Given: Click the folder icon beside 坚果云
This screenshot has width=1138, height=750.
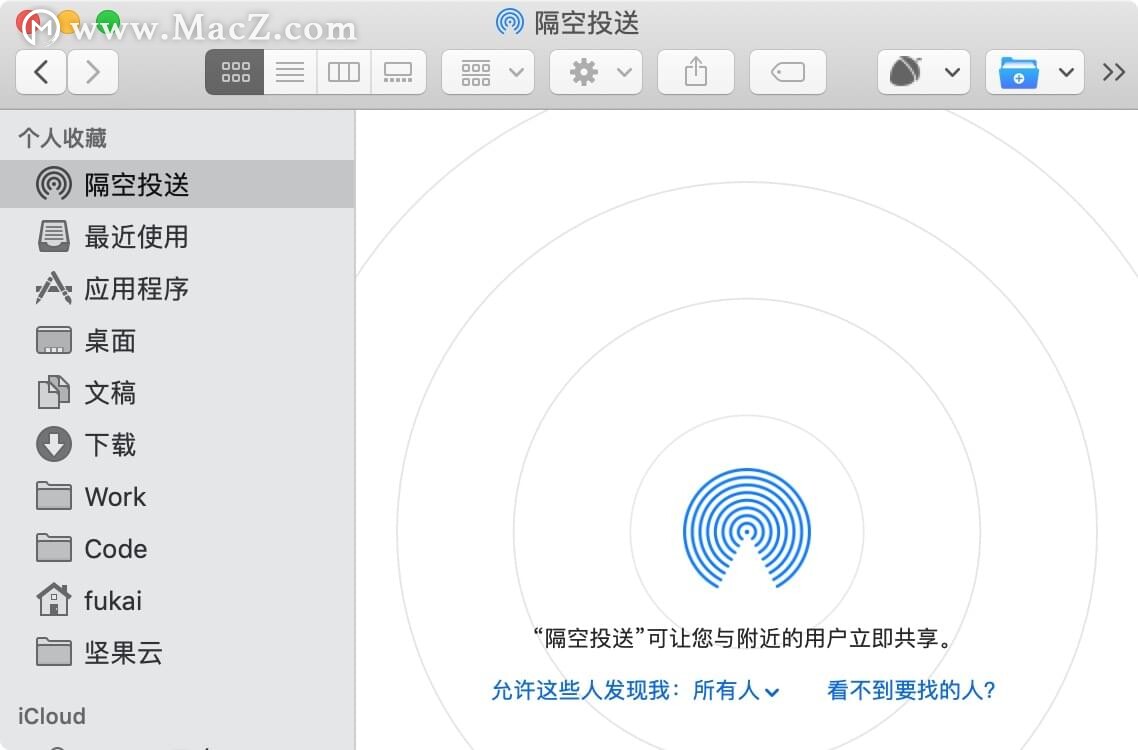Looking at the screenshot, I should (54, 652).
